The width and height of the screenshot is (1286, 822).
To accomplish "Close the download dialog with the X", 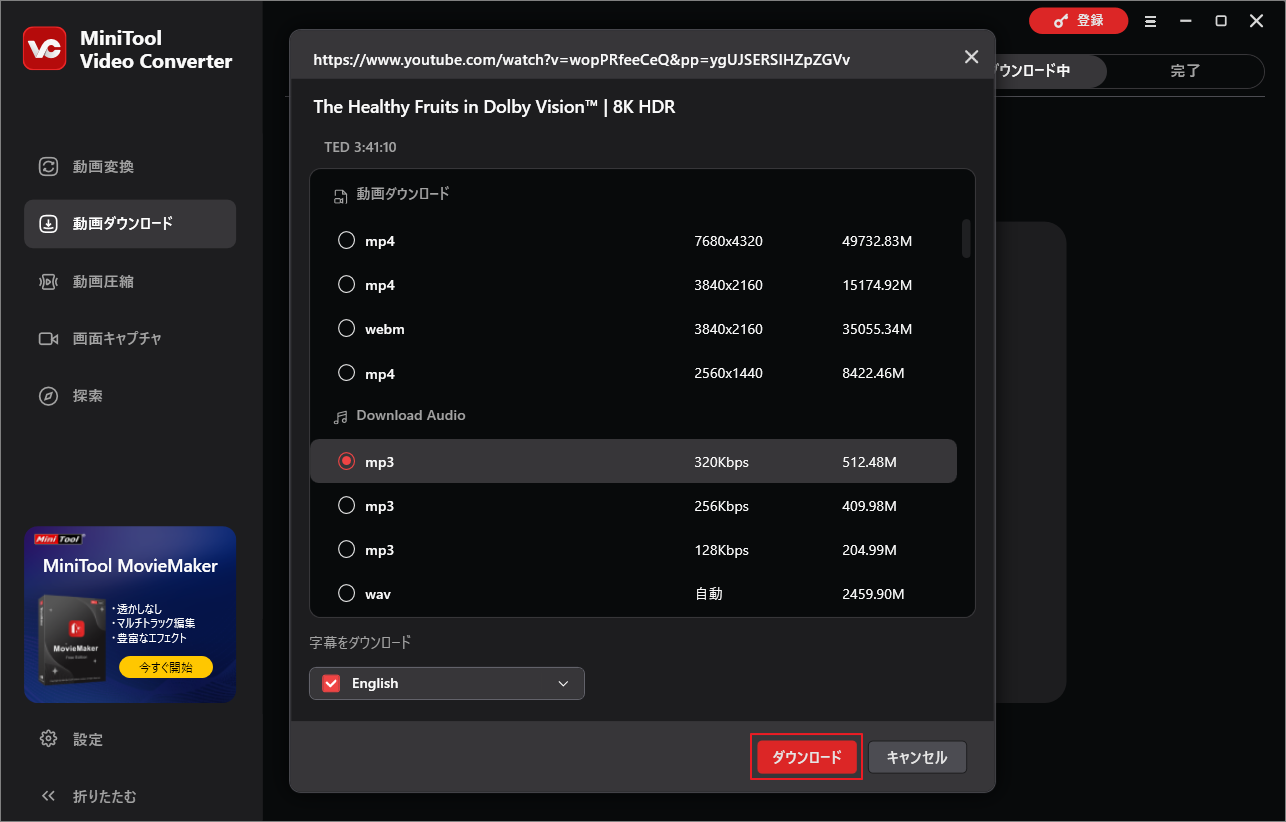I will 971,57.
